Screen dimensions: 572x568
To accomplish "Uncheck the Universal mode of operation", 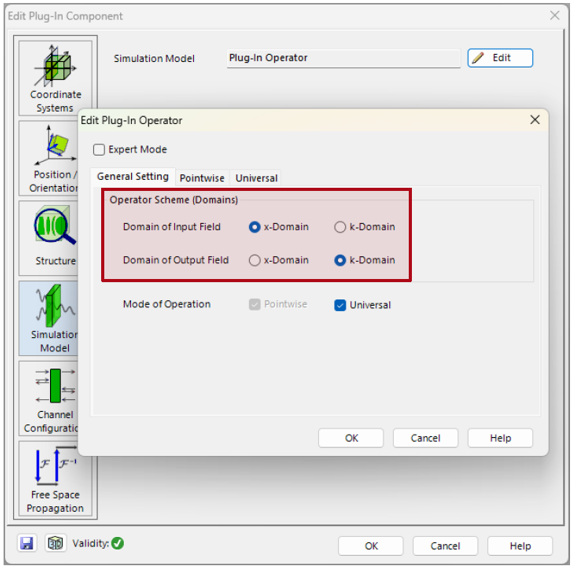I will 340,305.
